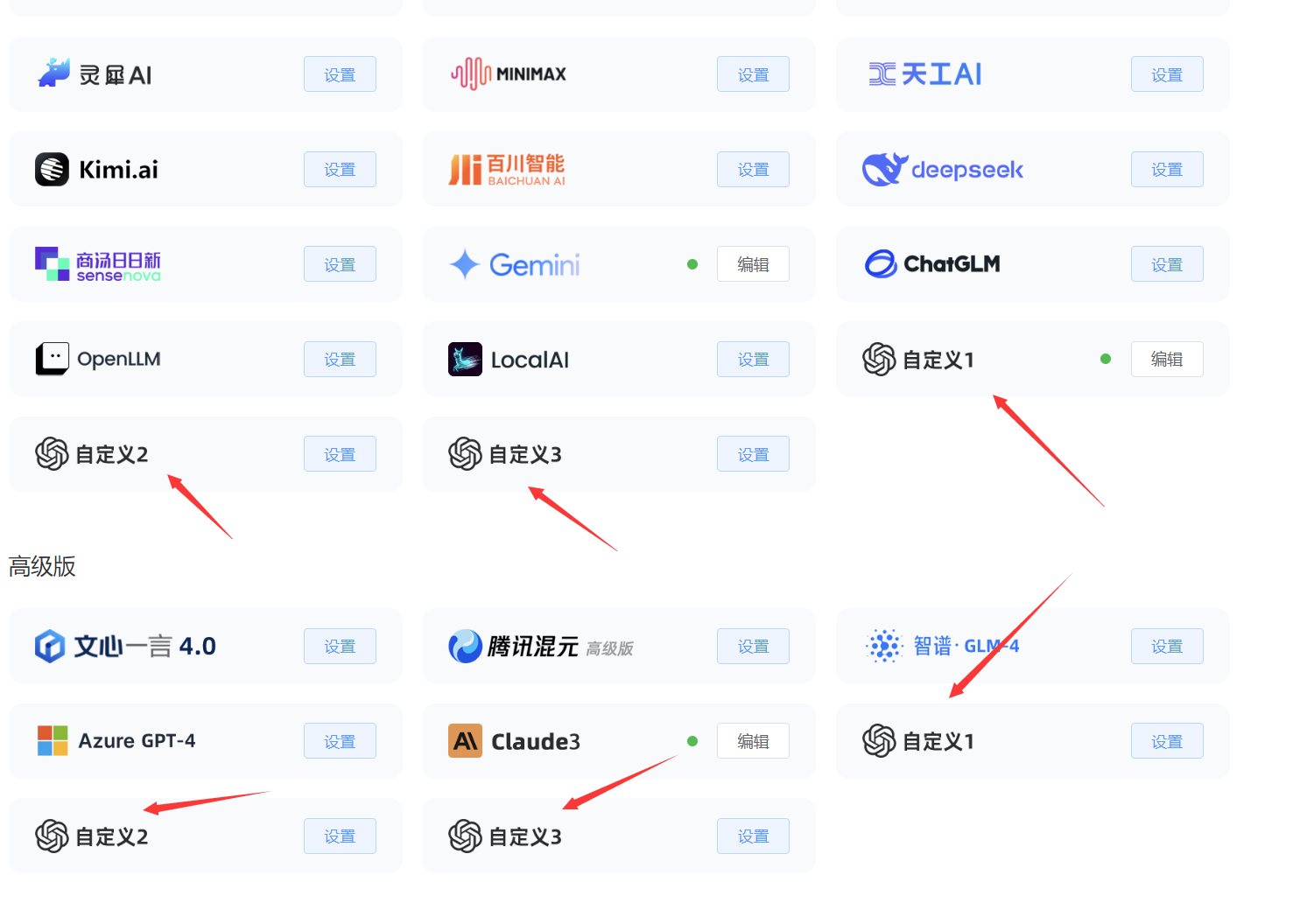1300x924 pixels.
Task: Click the logo of 自定义1 with 设置 button
Action: tap(879, 740)
